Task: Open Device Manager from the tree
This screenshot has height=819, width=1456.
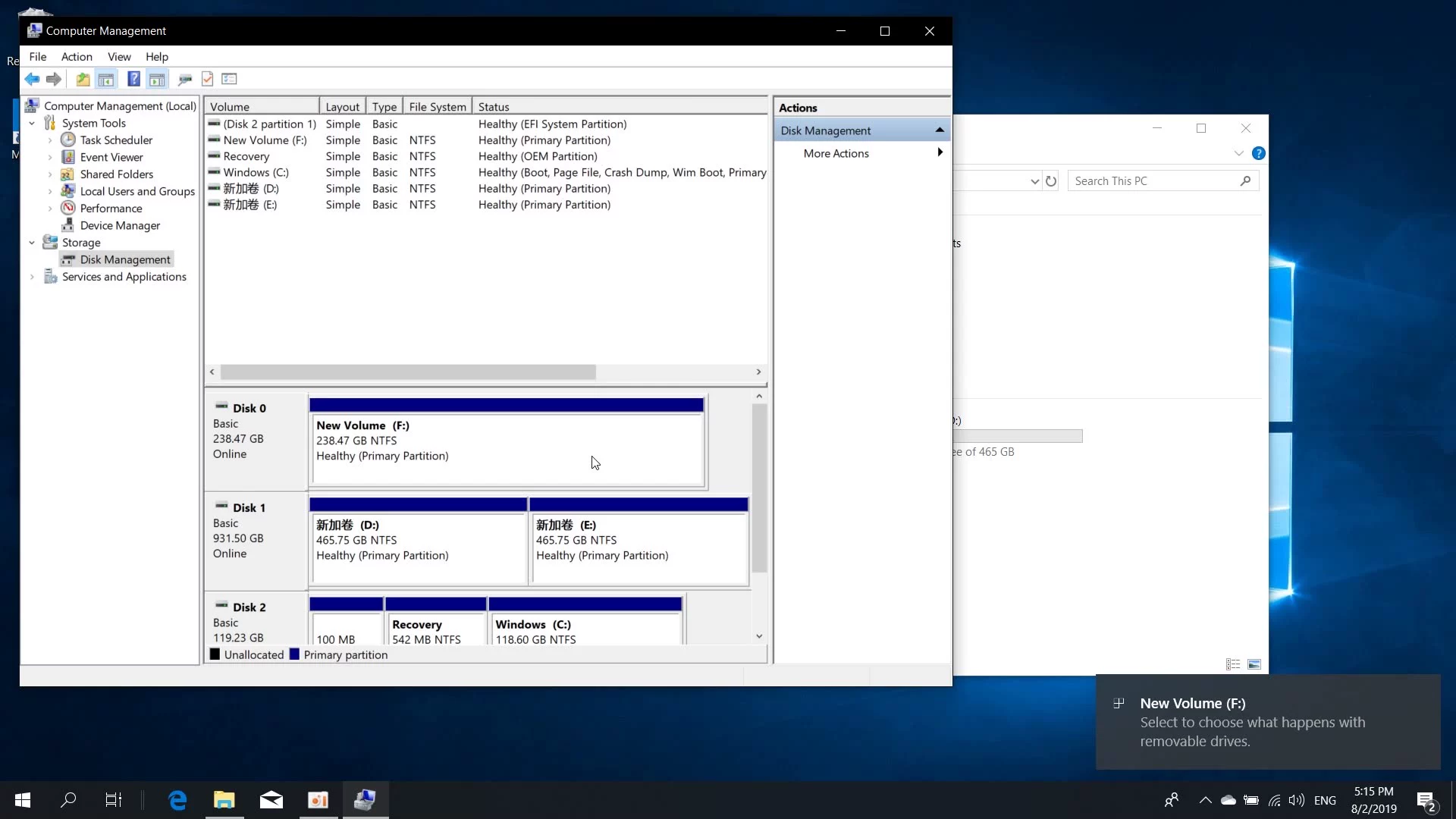Action: tap(120, 225)
